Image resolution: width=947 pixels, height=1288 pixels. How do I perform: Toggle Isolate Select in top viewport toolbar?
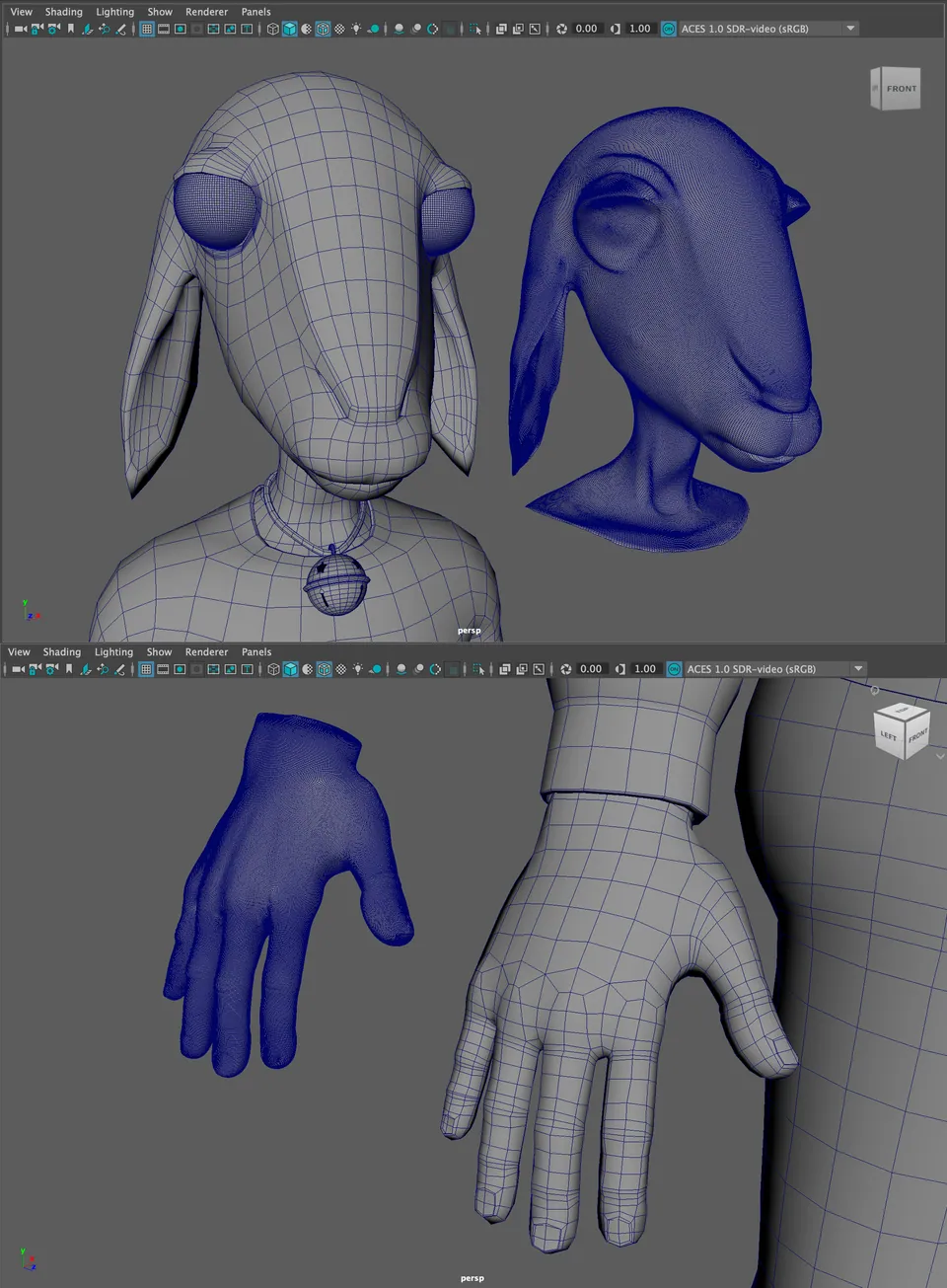click(x=475, y=29)
